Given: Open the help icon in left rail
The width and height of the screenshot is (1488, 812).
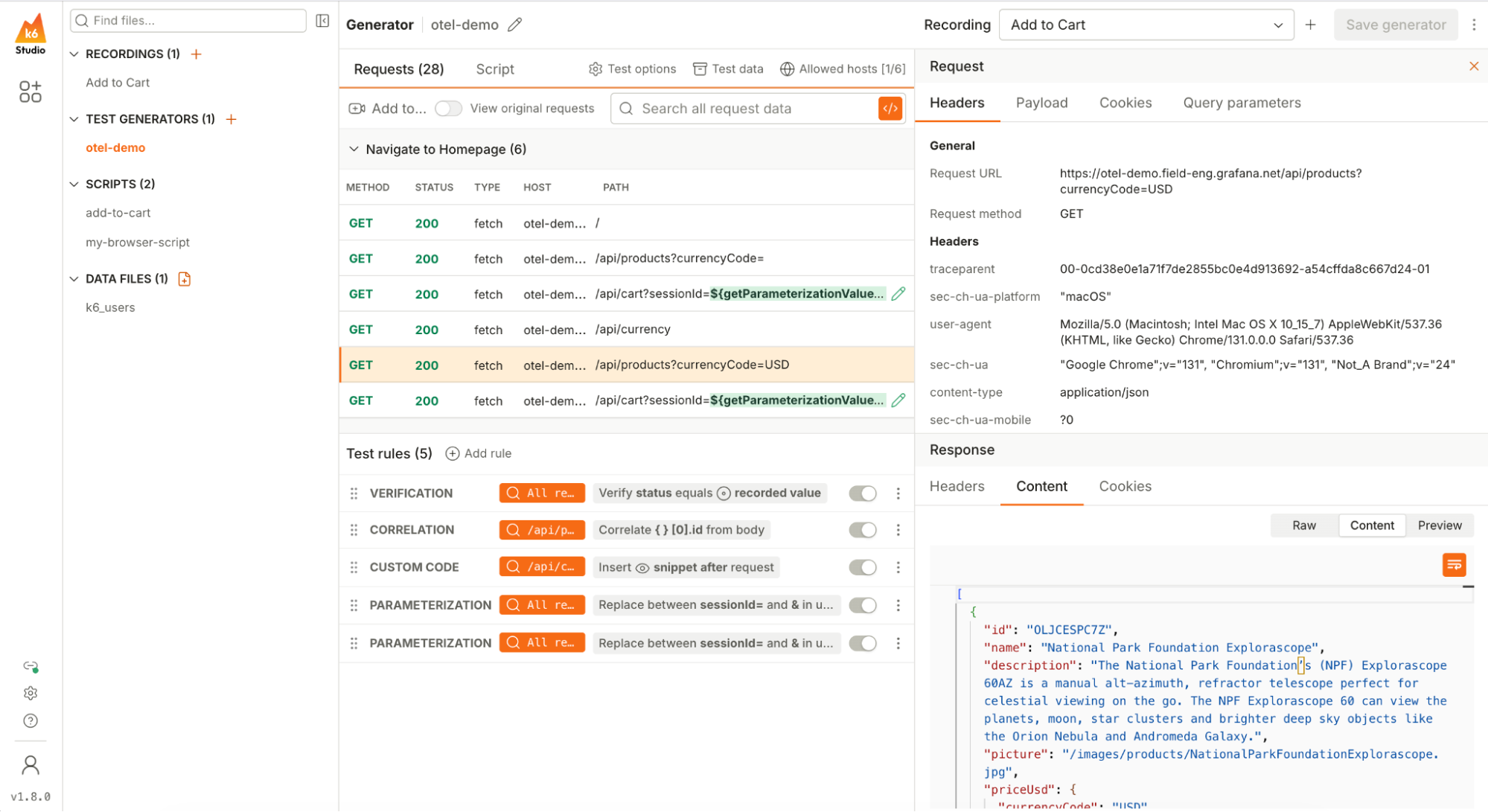Looking at the screenshot, I should point(30,720).
